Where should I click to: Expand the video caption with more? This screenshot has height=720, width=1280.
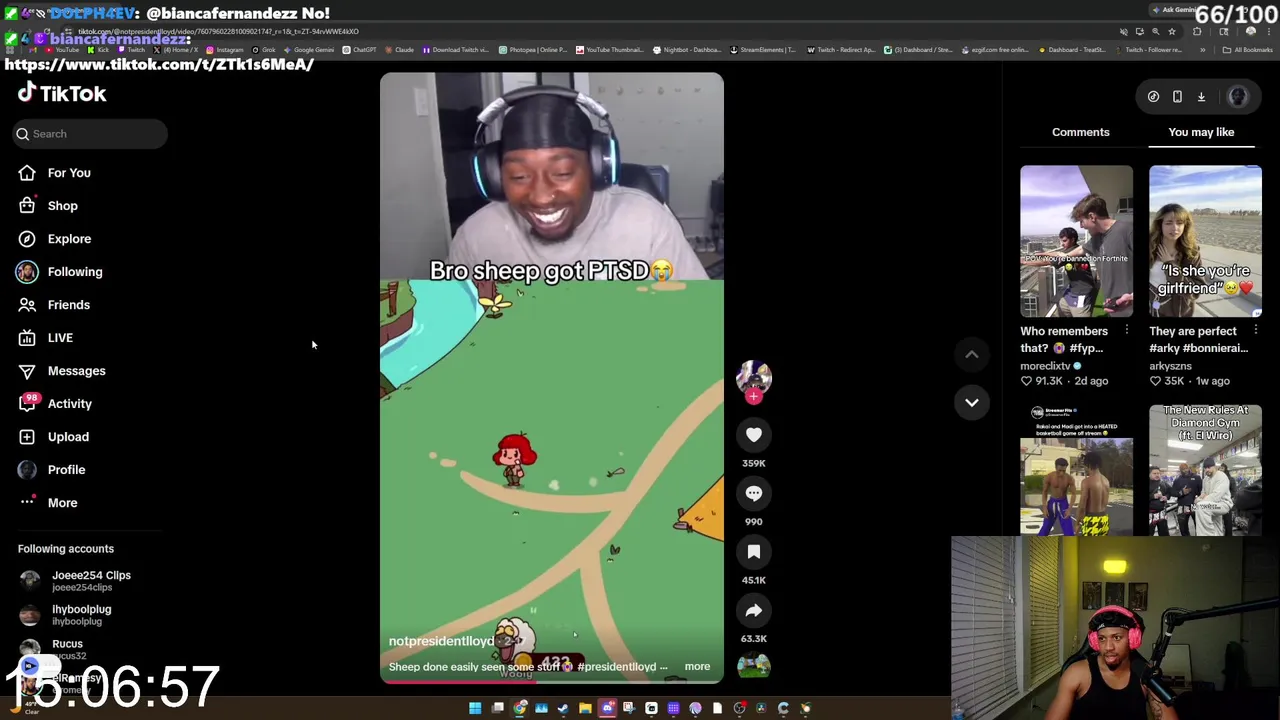click(697, 667)
